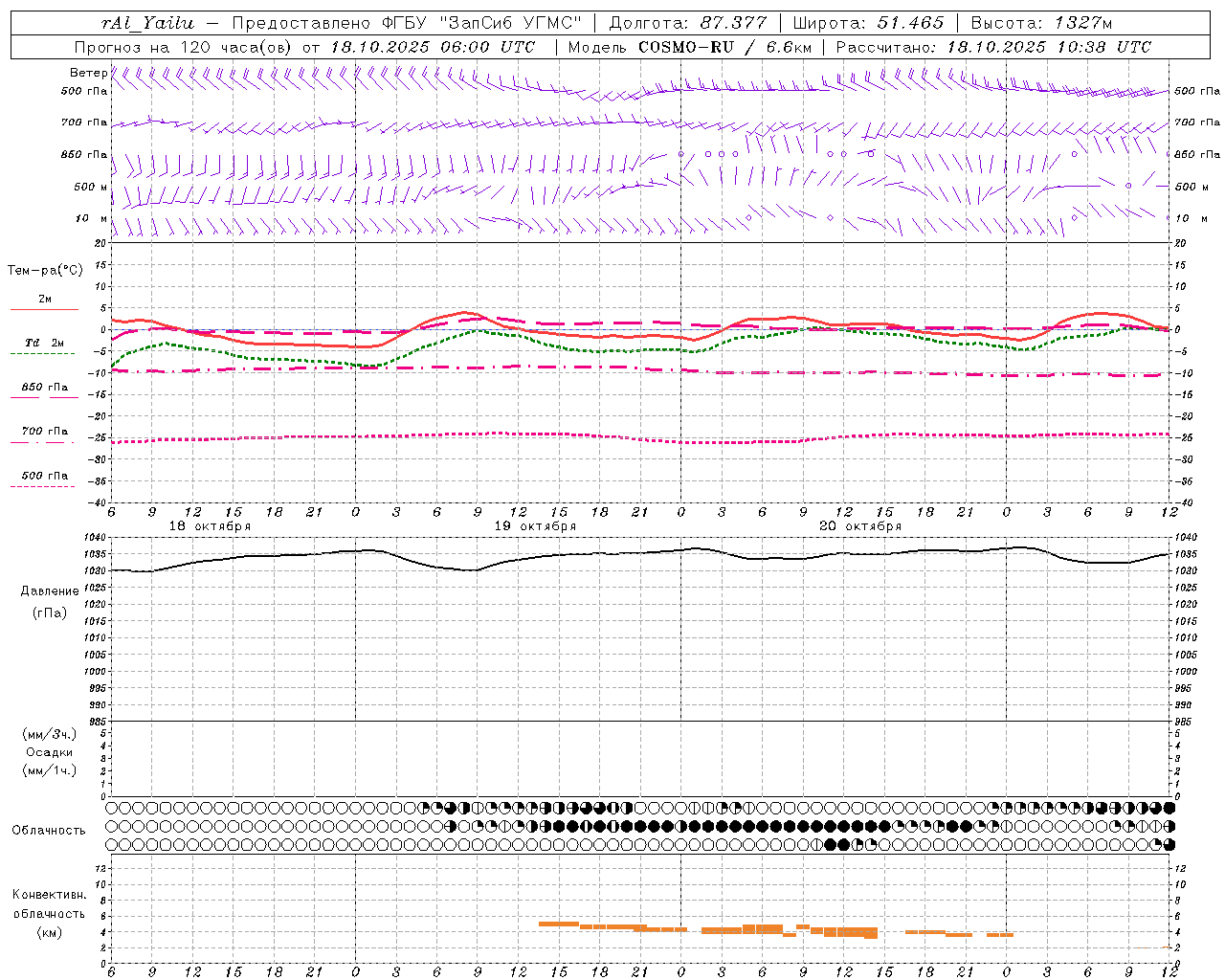Click the "Давление" pressure panel label

pos(50,590)
